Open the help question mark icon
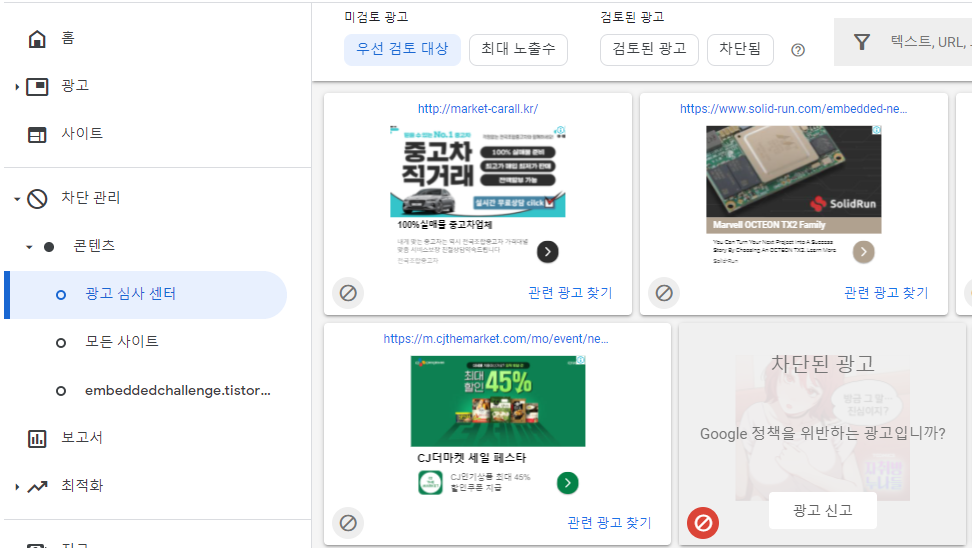The height and width of the screenshot is (548, 972). click(798, 50)
